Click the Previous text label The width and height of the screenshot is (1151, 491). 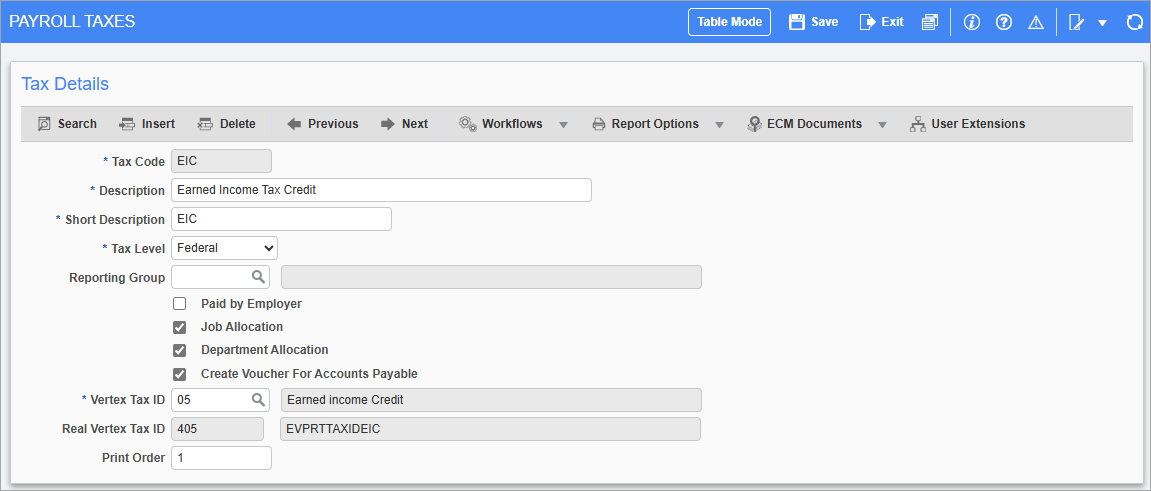333,124
